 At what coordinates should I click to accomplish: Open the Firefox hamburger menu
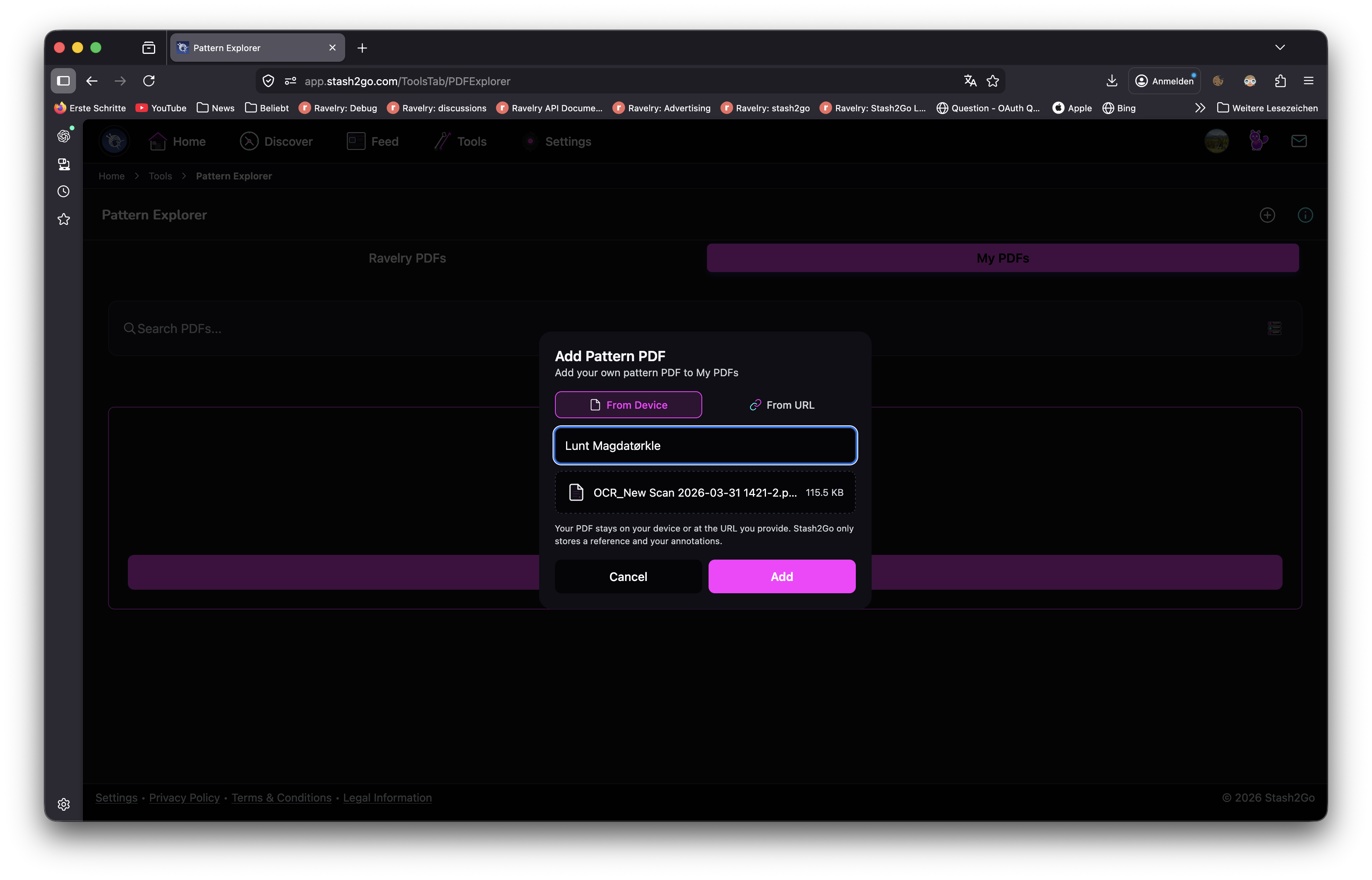pyautogui.click(x=1309, y=81)
